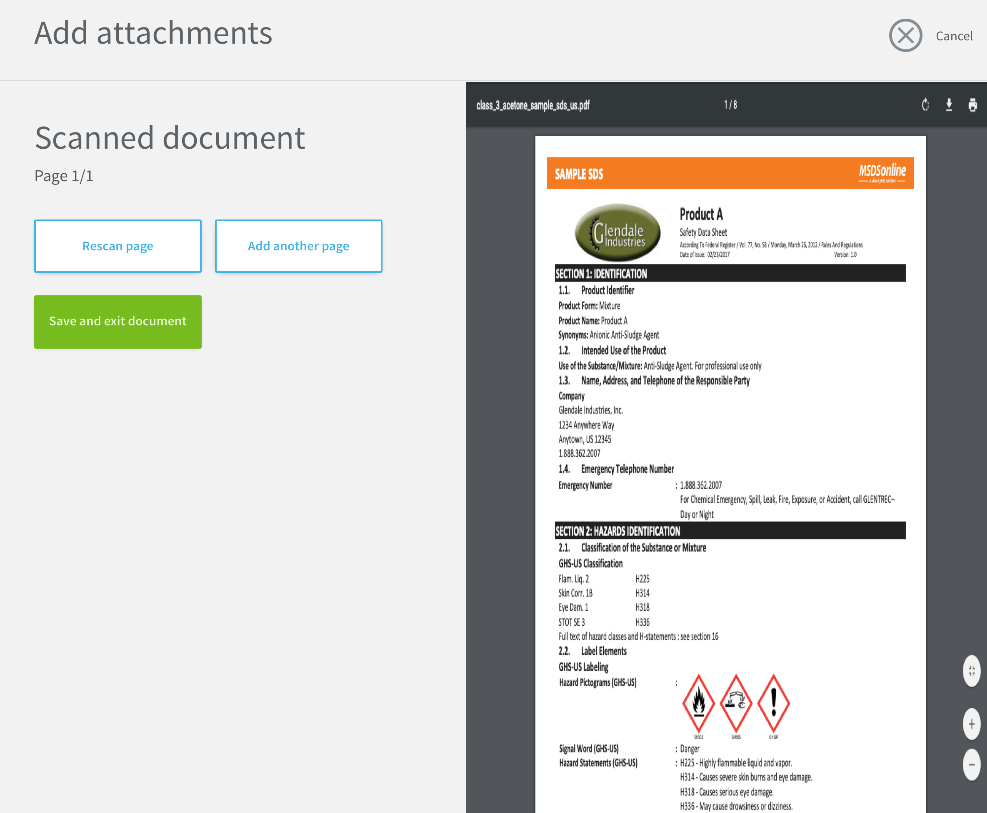Click the fit-to-page round button
Viewport: 987px width, 813px height.
click(971, 671)
